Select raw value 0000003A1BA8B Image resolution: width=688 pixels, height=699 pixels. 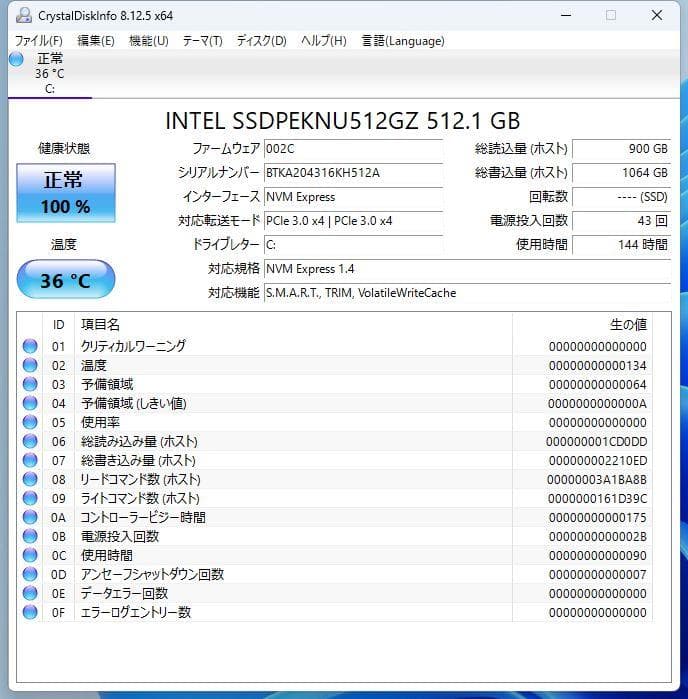(597, 480)
